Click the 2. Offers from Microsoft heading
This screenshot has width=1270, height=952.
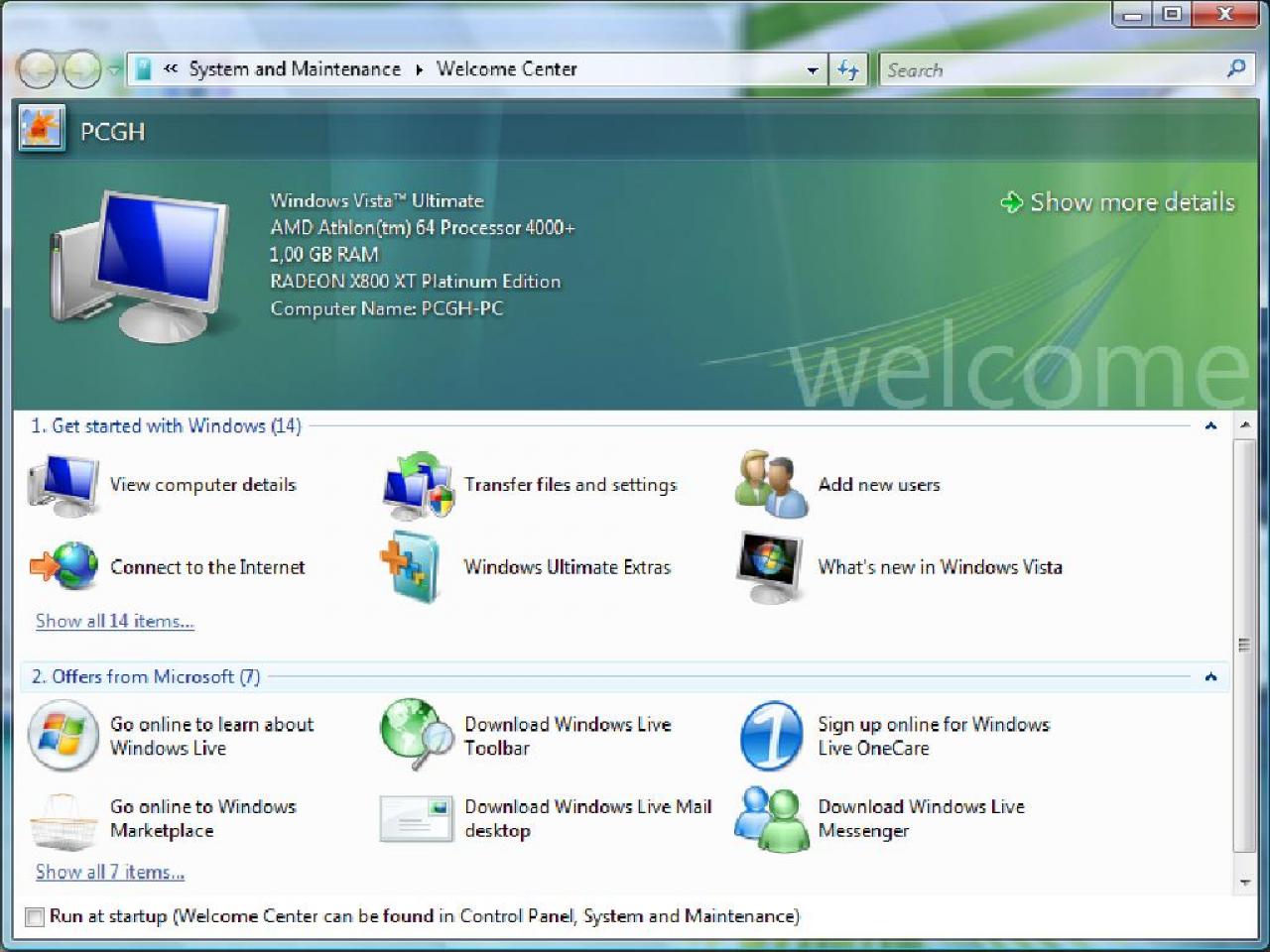(x=146, y=676)
